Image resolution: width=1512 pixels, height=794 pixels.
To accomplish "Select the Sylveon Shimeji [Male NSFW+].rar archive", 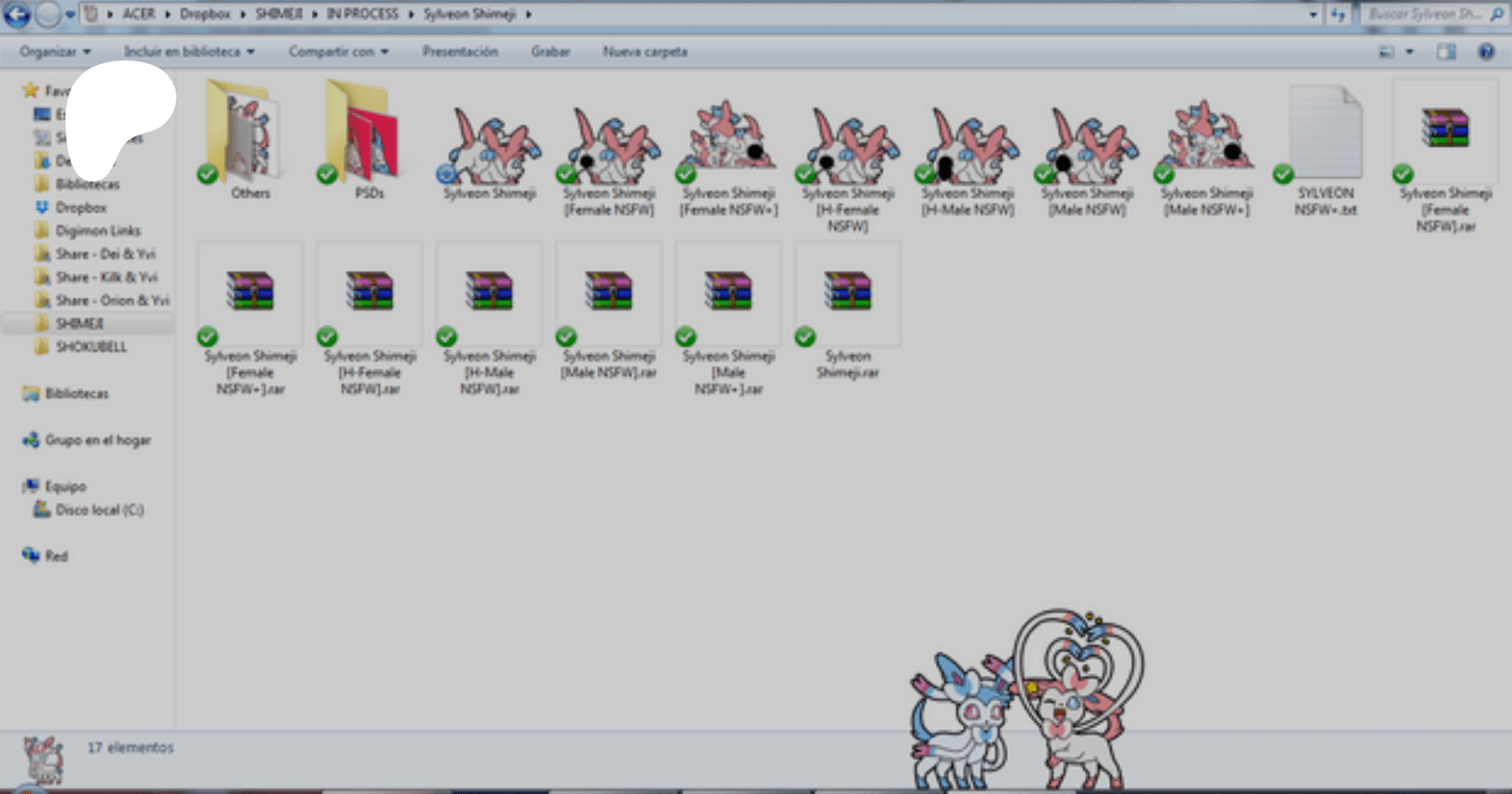I will tap(728, 319).
